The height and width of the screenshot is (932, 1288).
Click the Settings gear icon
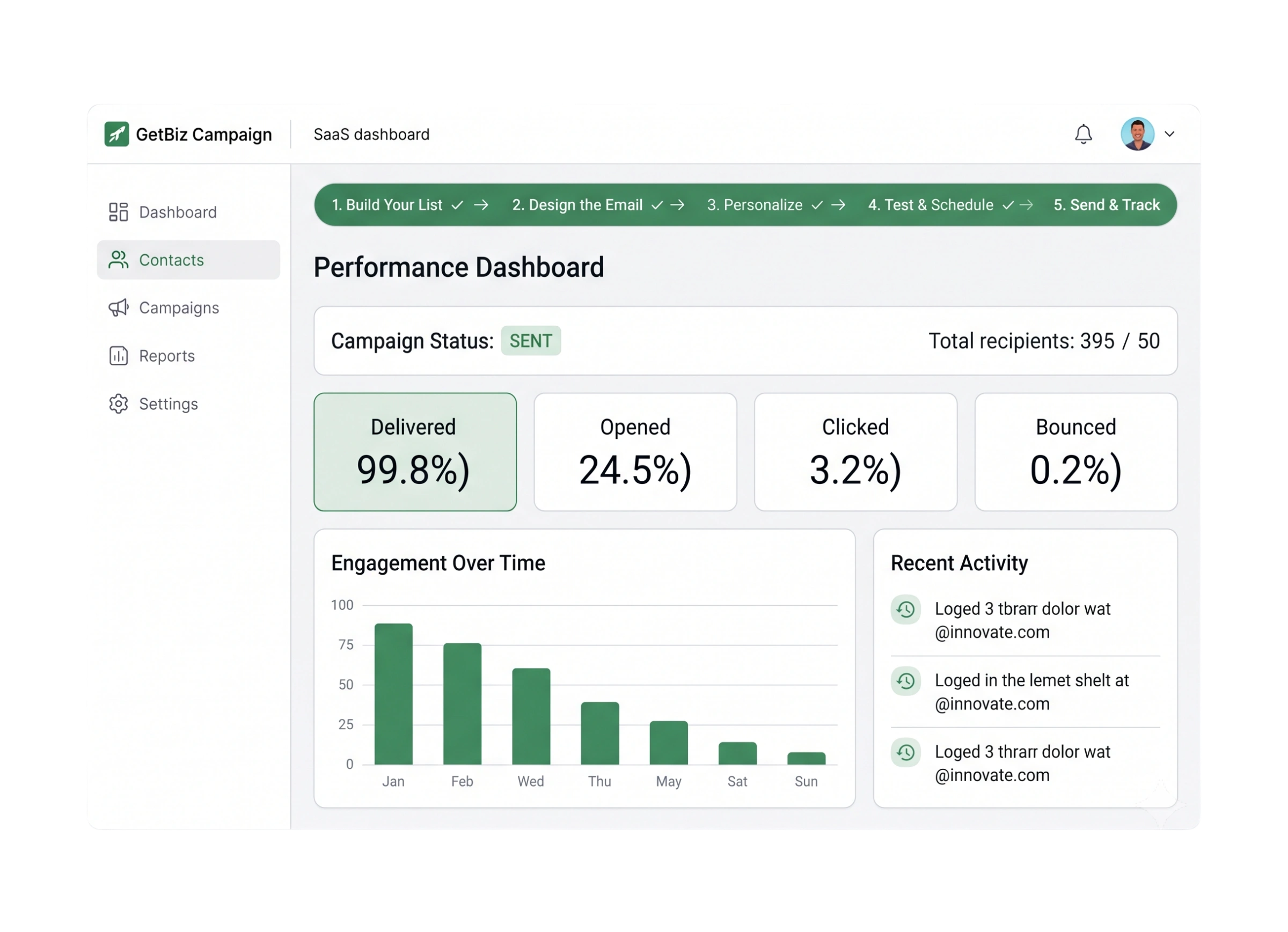click(x=118, y=404)
